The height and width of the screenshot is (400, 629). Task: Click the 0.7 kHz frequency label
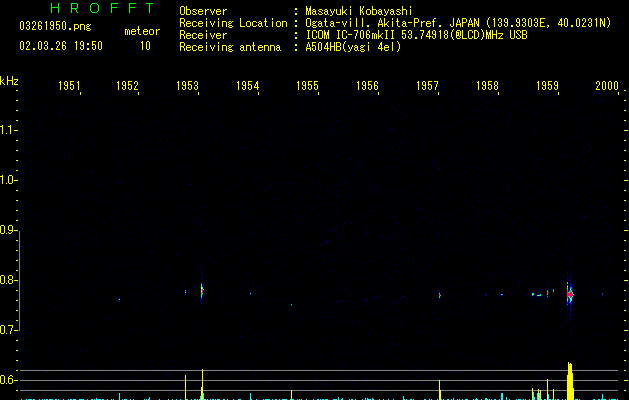pyautogui.click(x=8, y=330)
